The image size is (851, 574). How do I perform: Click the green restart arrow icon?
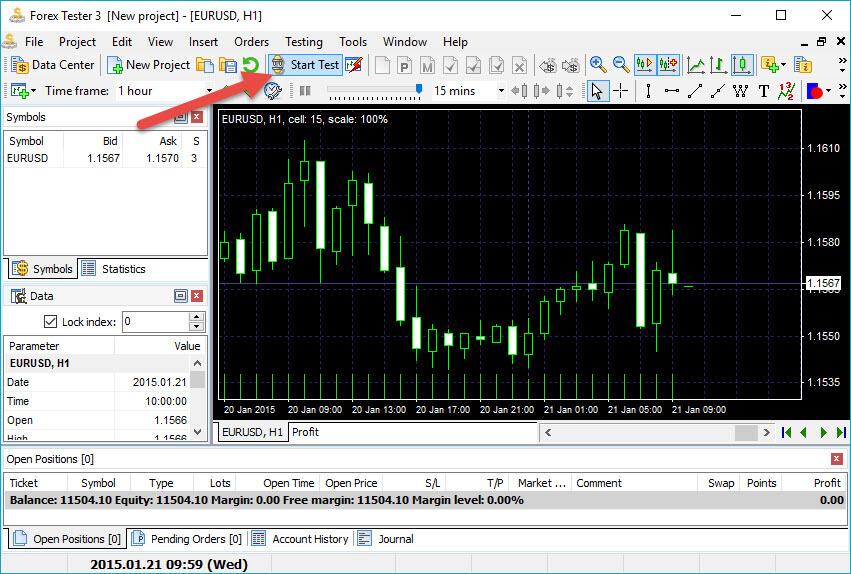click(251, 65)
